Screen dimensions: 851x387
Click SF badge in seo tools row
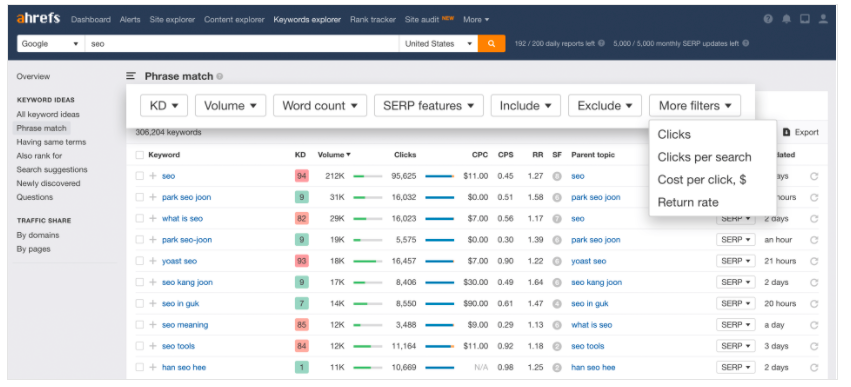coord(557,346)
